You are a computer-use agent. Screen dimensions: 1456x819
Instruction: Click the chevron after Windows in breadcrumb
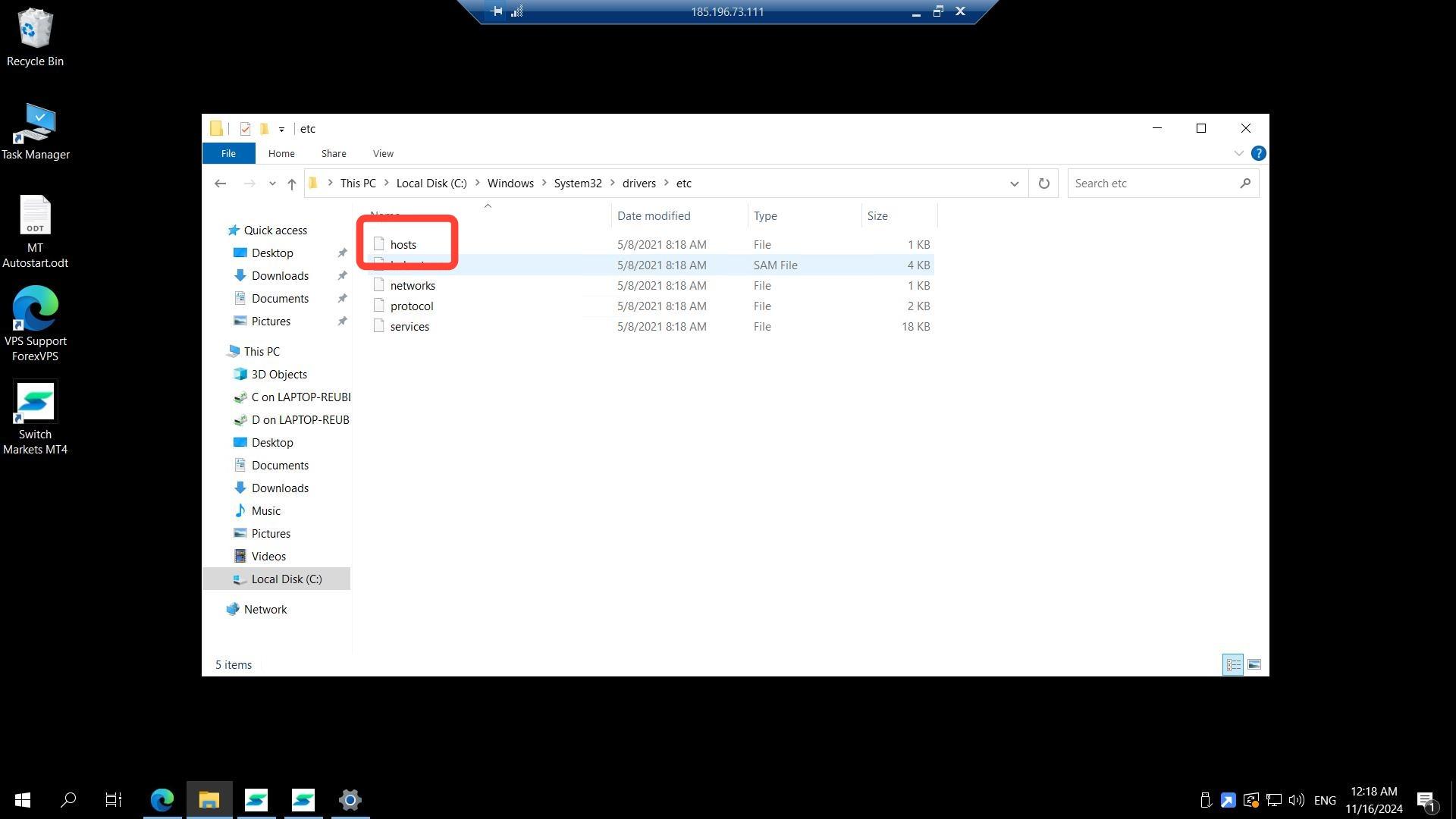(544, 184)
